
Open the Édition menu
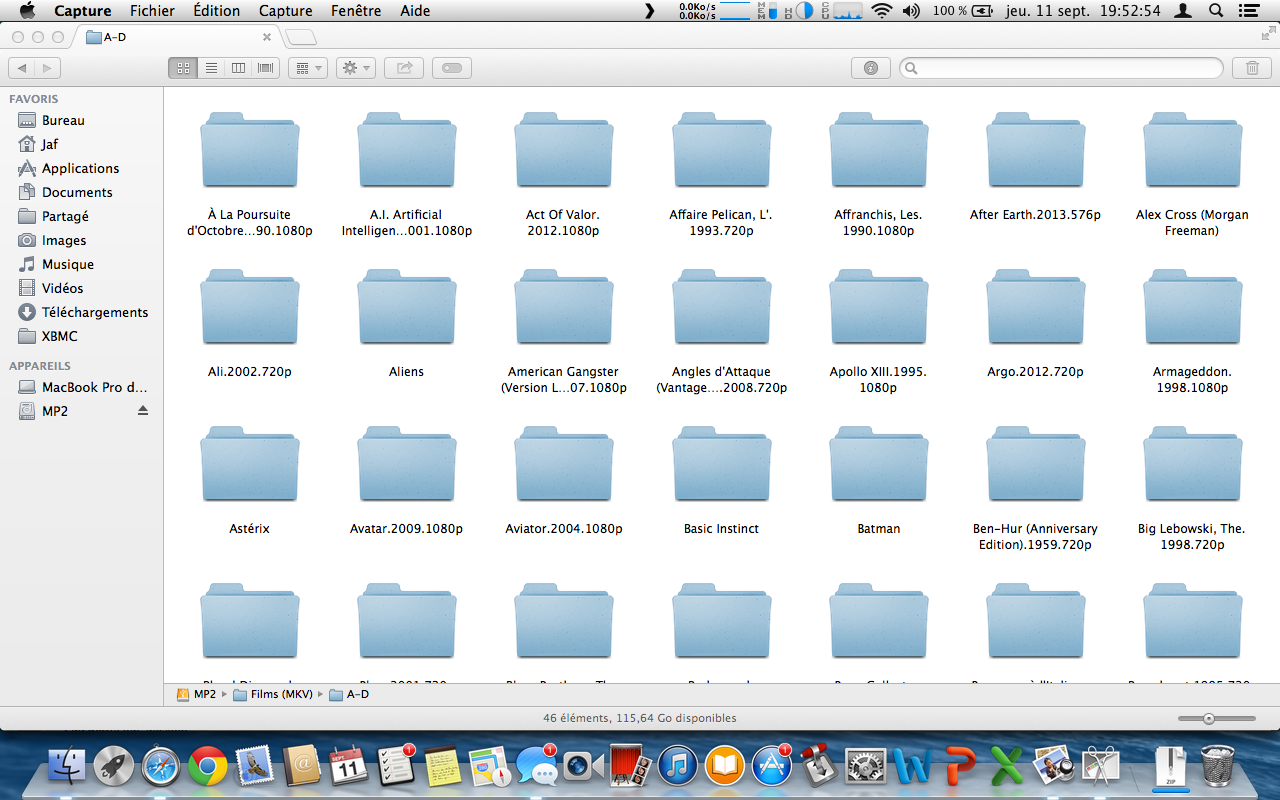pyautogui.click(x=217, y=11)
